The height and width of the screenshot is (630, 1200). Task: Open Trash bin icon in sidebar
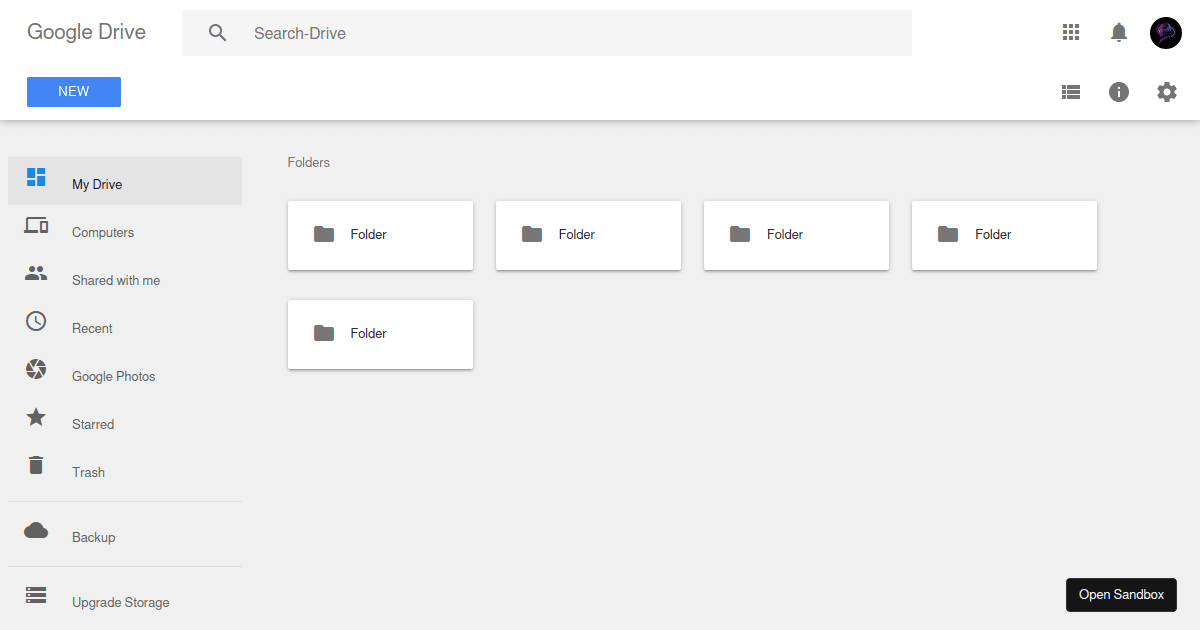click(x=36, y=465)
